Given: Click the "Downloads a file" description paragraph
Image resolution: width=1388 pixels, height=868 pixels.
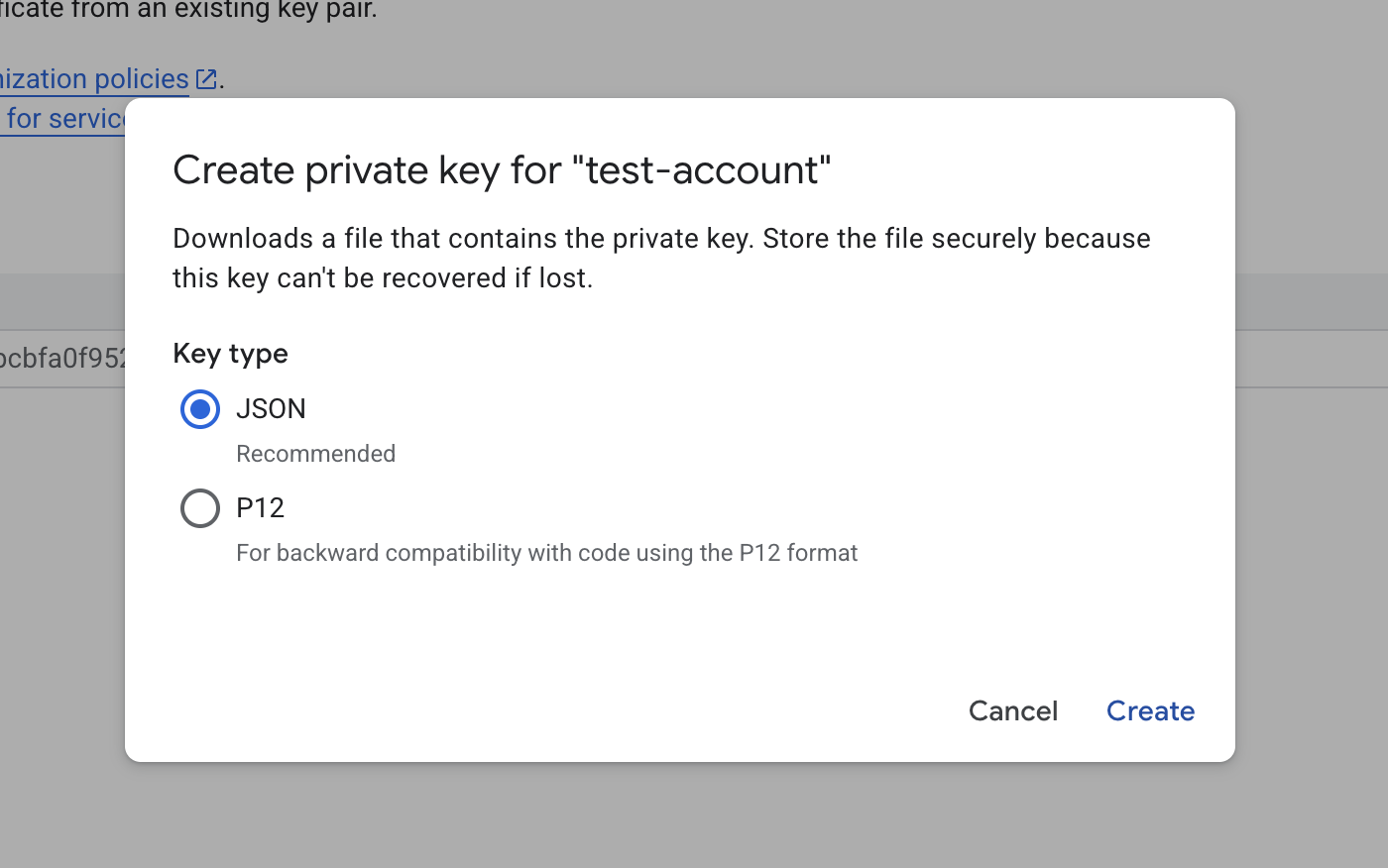Looking at the screenshot, I should [x=661, y=259].
